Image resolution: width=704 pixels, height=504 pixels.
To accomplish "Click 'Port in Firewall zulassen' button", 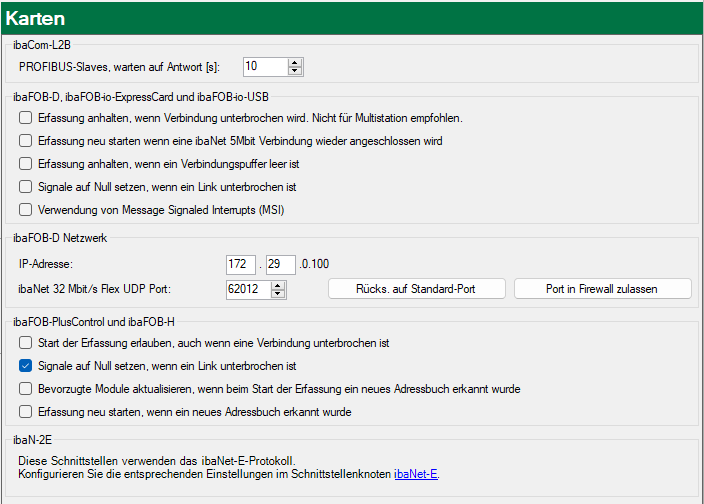I will point(603,289).
